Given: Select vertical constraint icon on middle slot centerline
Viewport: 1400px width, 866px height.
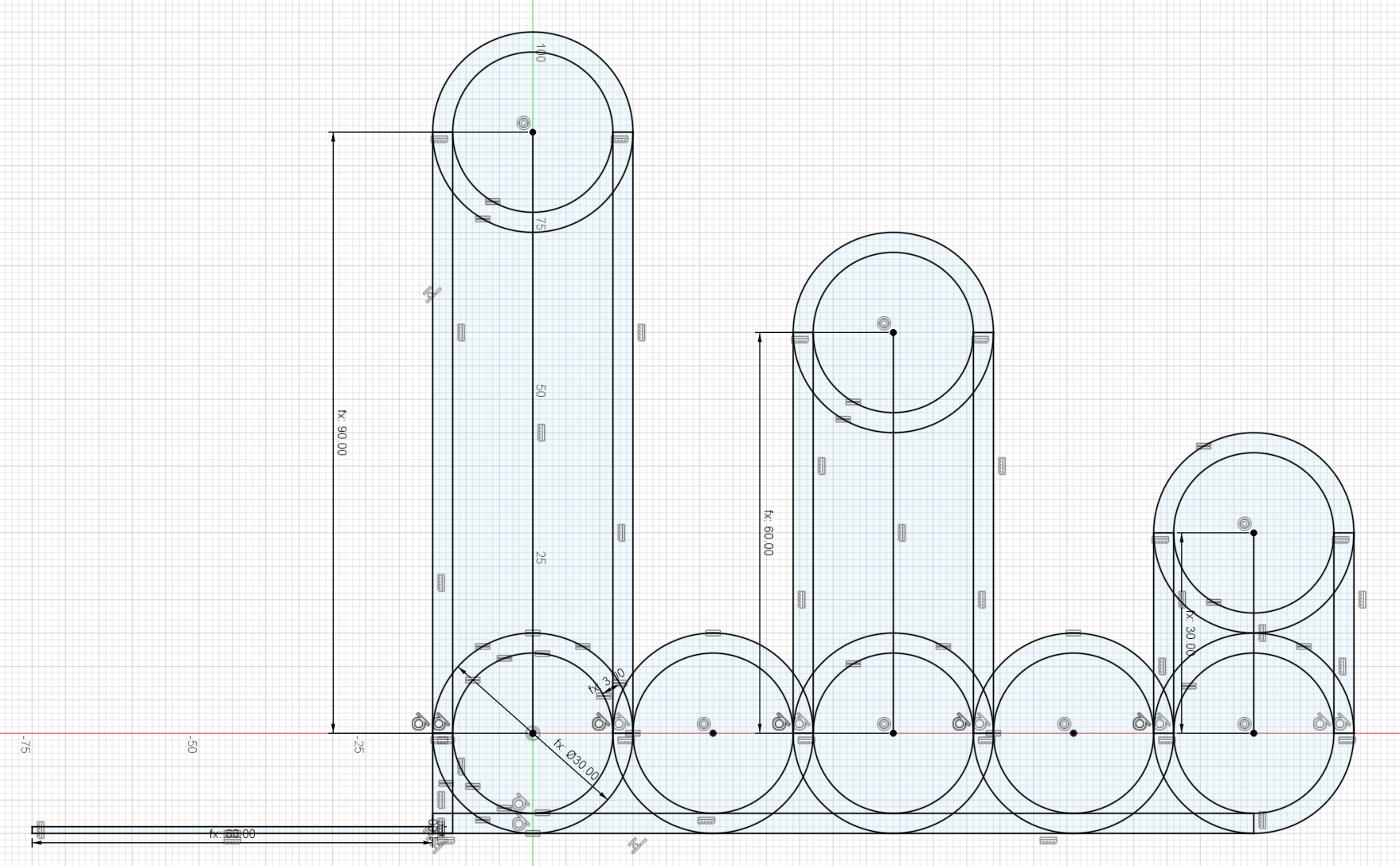Looking at the screenshot, I should [x=901, y=532].
